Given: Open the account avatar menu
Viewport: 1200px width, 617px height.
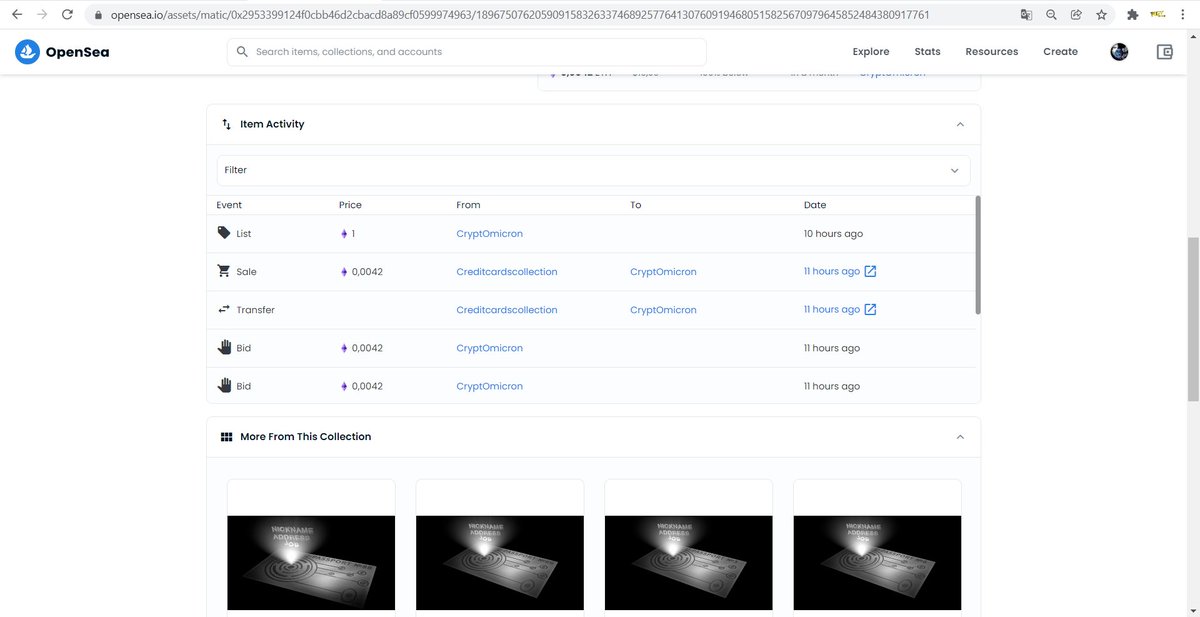Looking at the screenshot, I should (x=1119, y=52).
